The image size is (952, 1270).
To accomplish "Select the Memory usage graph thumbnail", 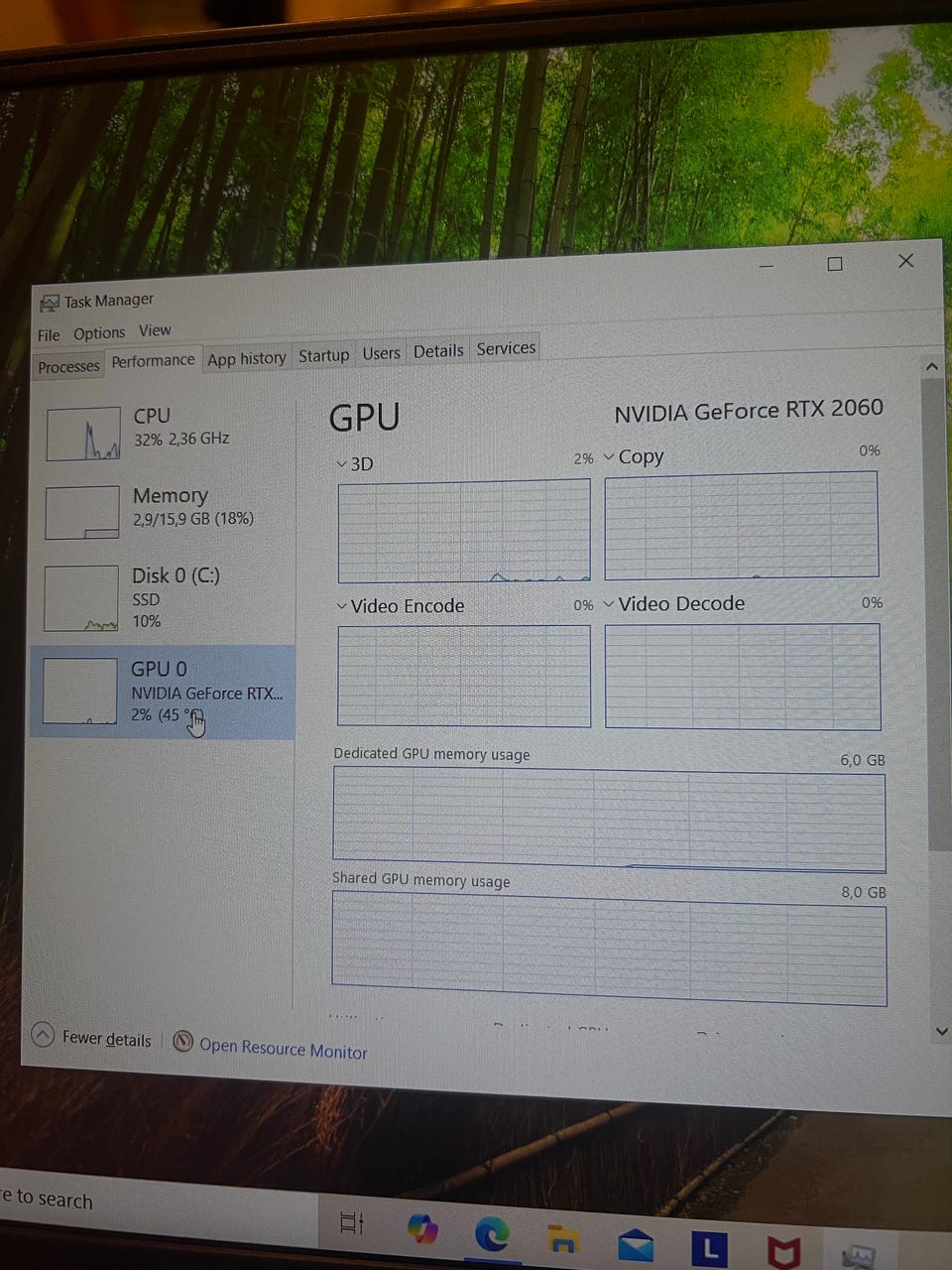I will pos(82,513).
